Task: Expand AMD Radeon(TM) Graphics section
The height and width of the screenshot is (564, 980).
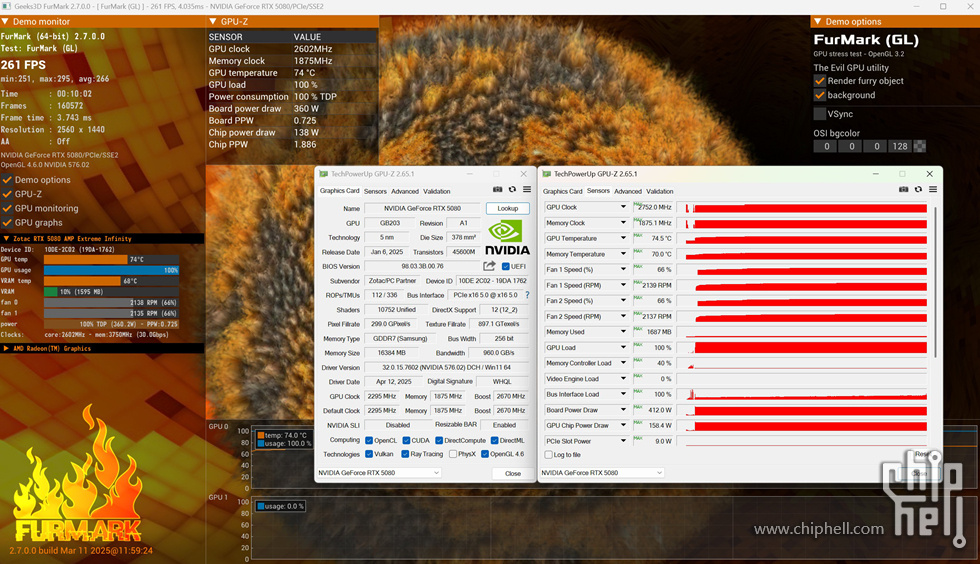Action: (6, 348)
